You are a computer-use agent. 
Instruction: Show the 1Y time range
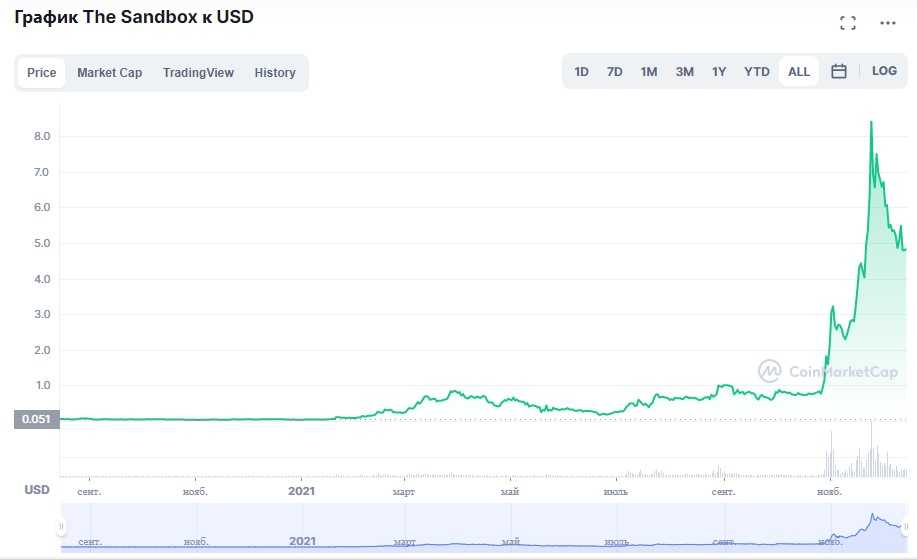coord(719,72)
